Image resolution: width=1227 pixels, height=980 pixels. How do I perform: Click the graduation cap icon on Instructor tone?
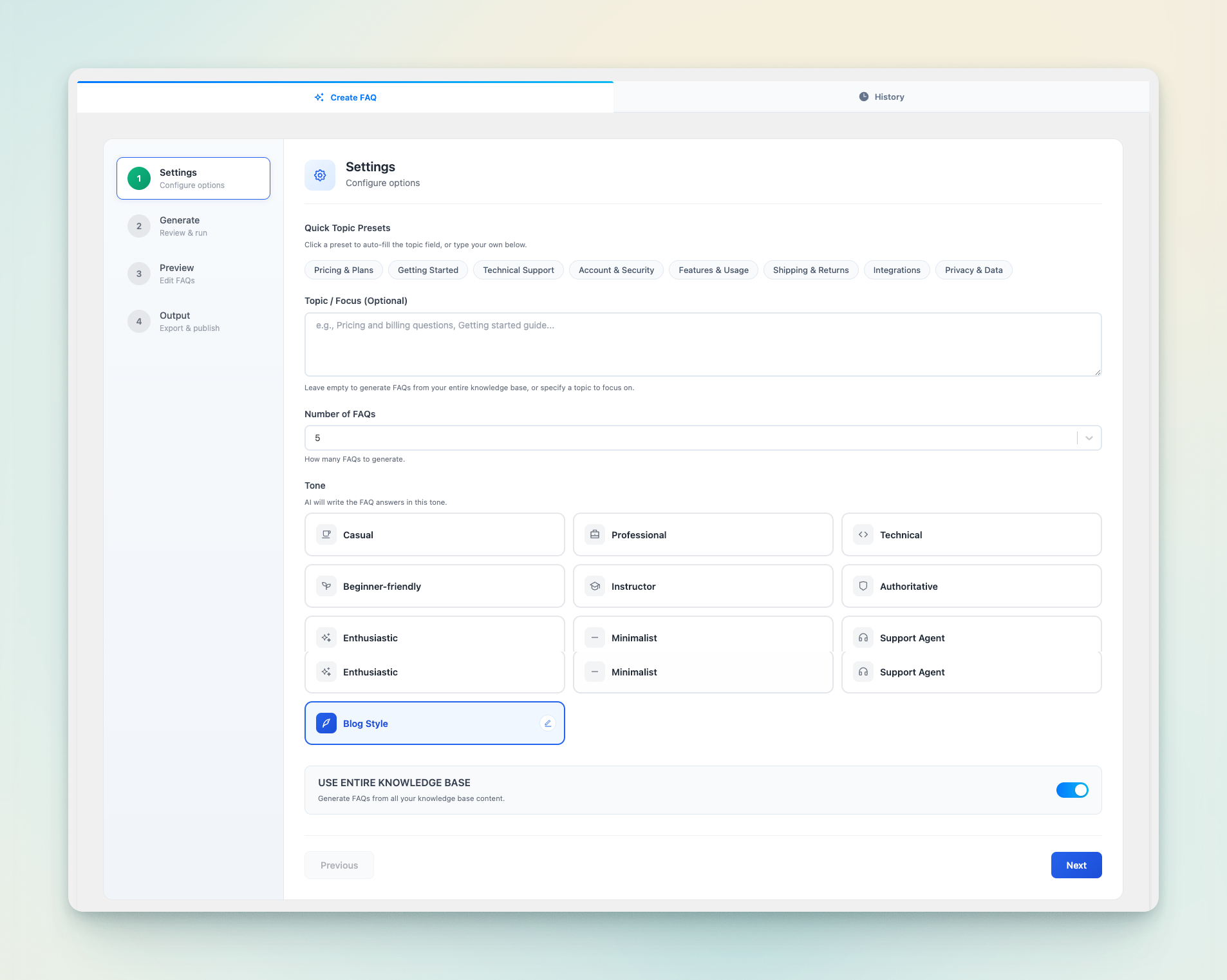[594, 586]
